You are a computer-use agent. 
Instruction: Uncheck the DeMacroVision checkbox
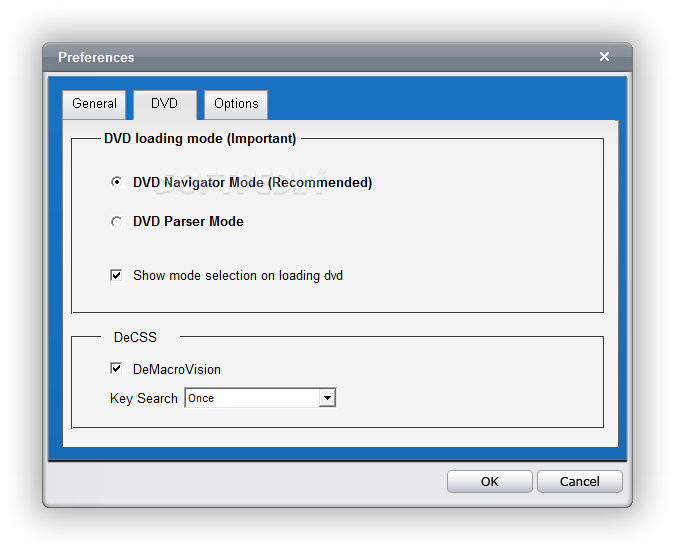pos(116,368)
